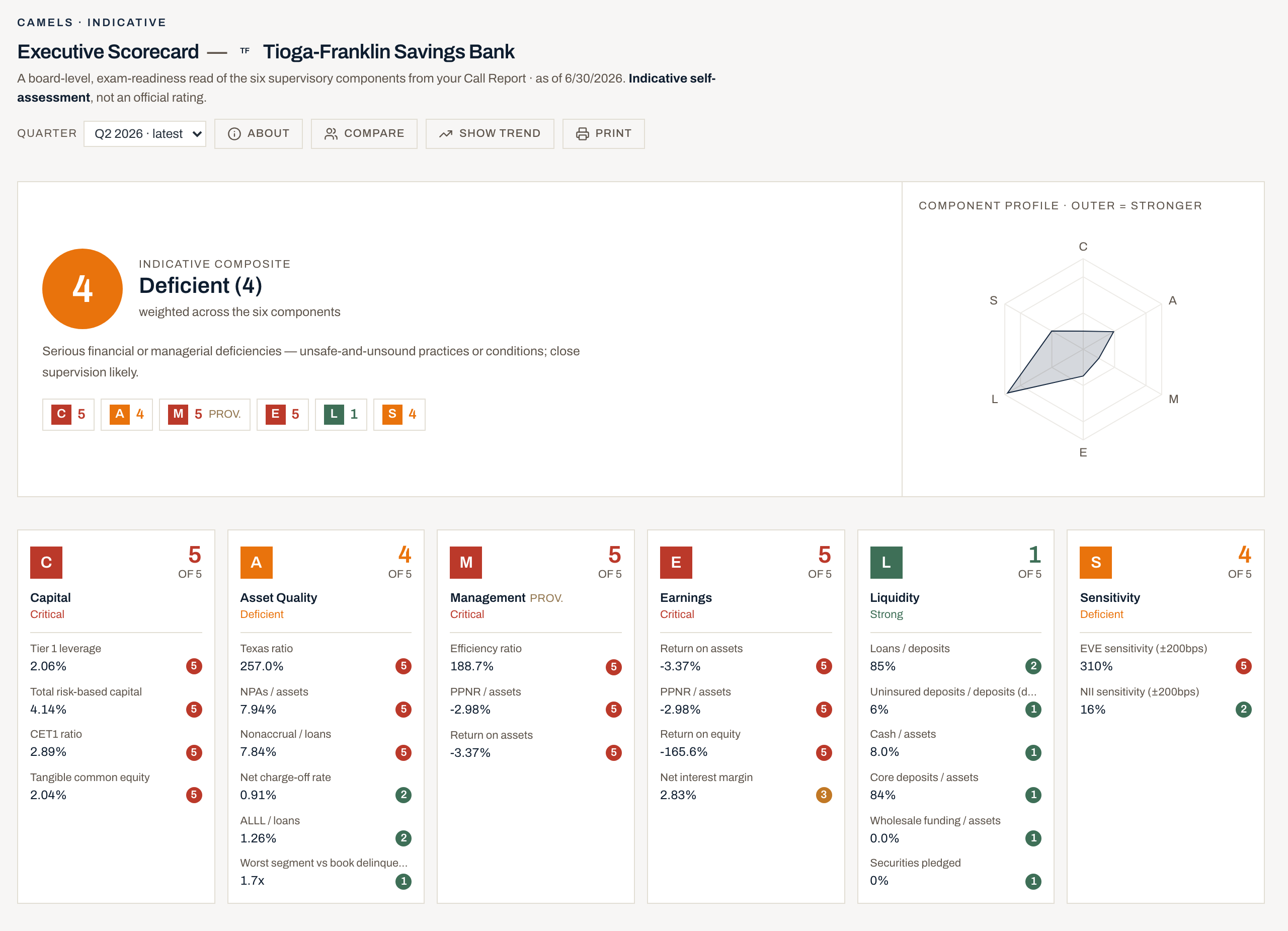Click the Core deposits / assets value 84%
The width and height of the screenshot is (1288, 931).
882,795
